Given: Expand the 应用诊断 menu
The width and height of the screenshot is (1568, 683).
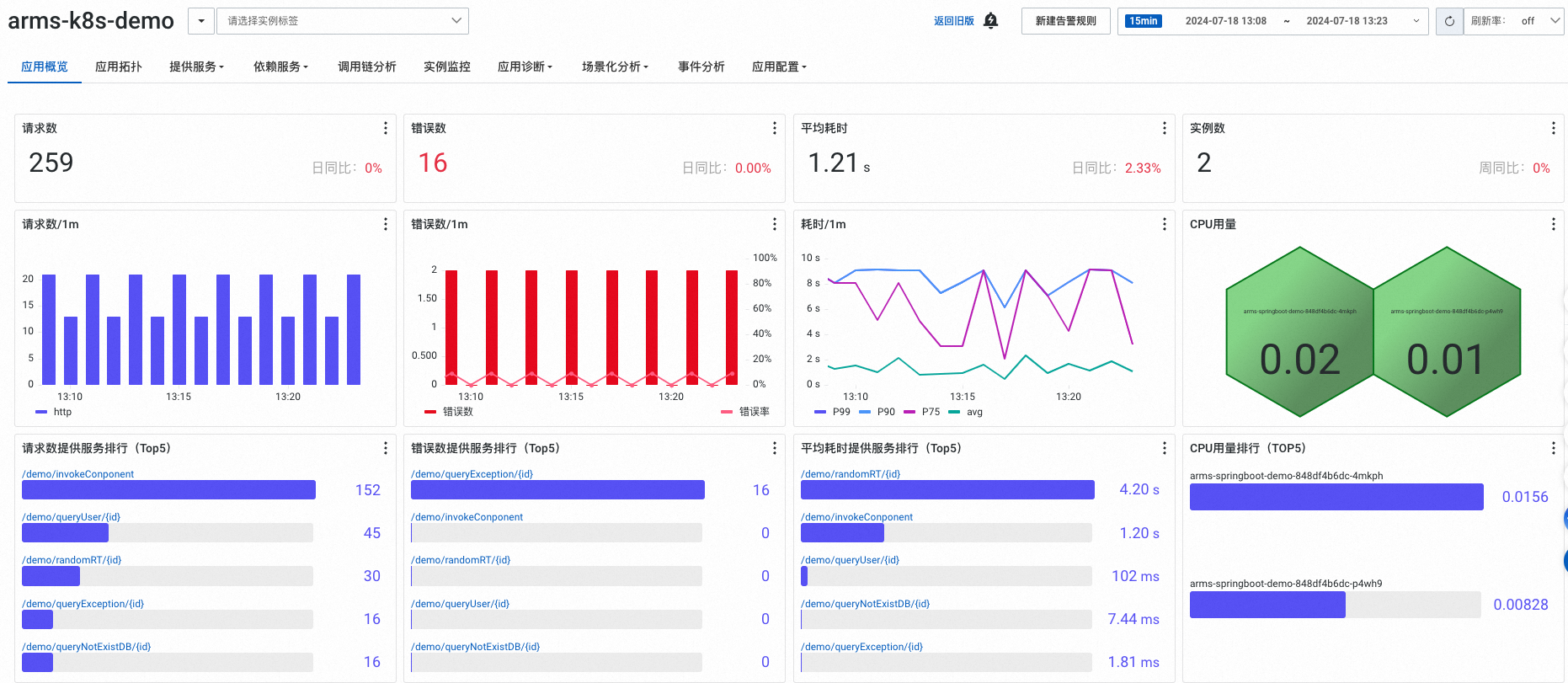Looking at the screenshot, I should coord(525,67).
